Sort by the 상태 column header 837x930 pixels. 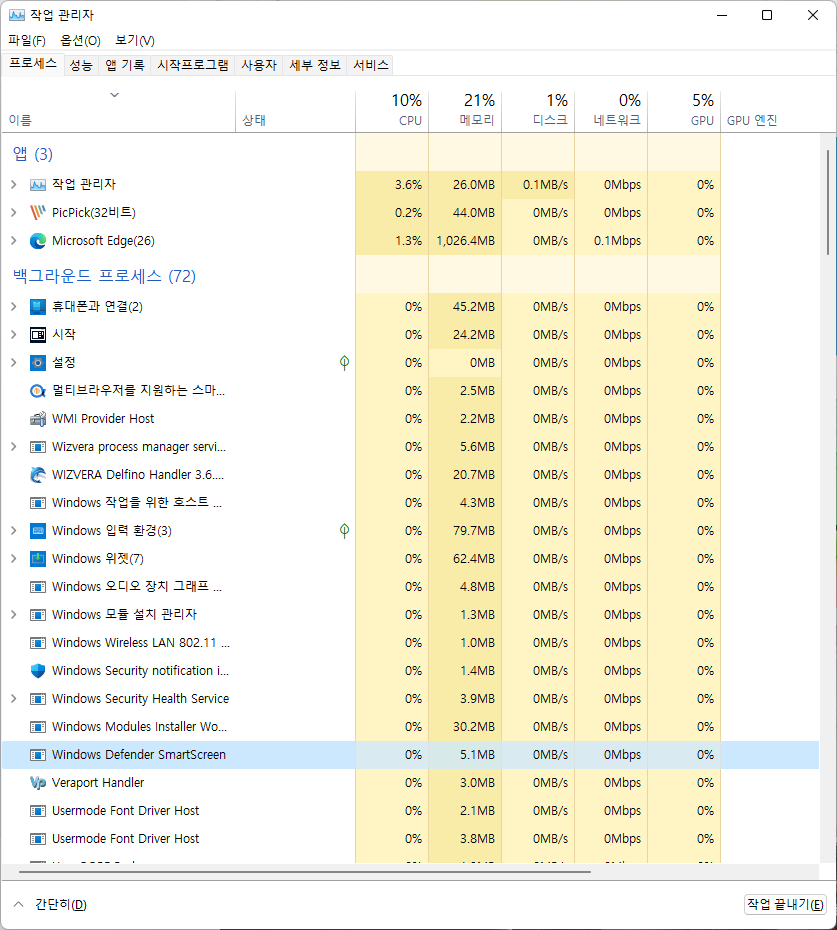point(295,111)
